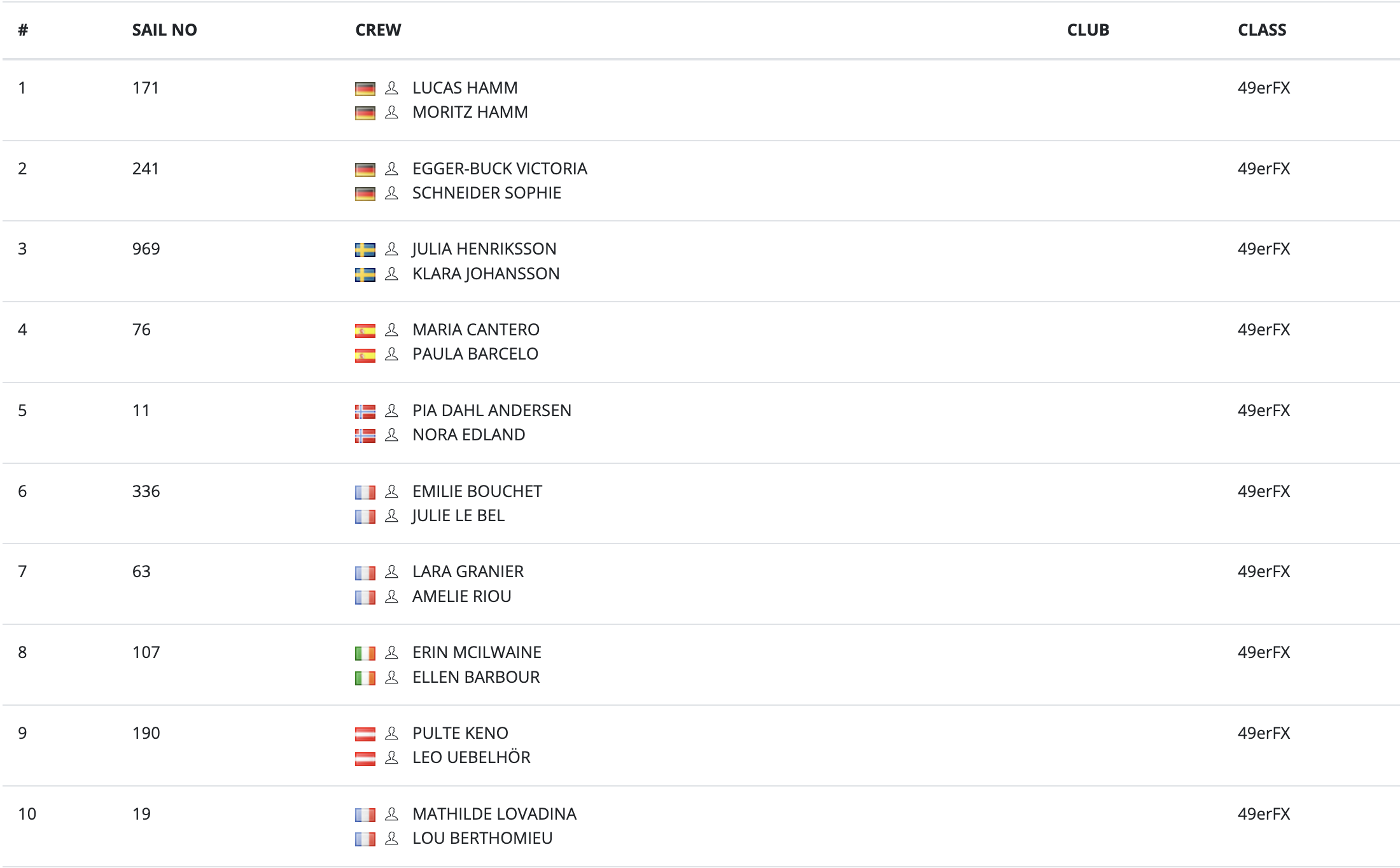Sort by the SAIL NO column header
1400x868 pixels.
click(164, 30)
